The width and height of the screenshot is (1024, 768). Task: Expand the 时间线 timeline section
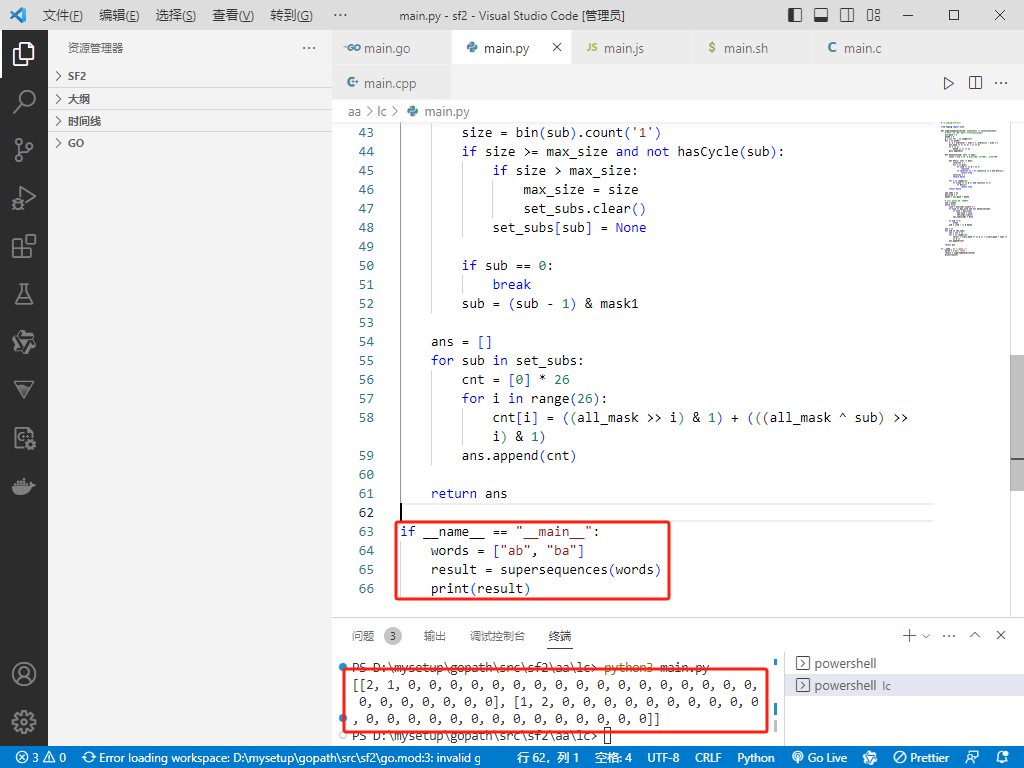coord(190,121)
